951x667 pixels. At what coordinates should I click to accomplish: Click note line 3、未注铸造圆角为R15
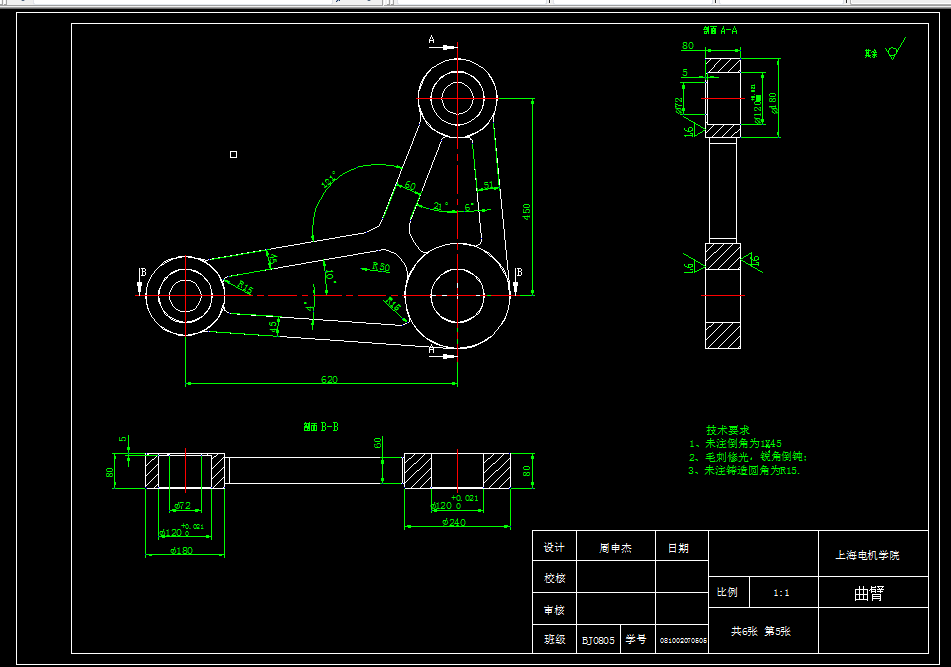coord(744,470)
